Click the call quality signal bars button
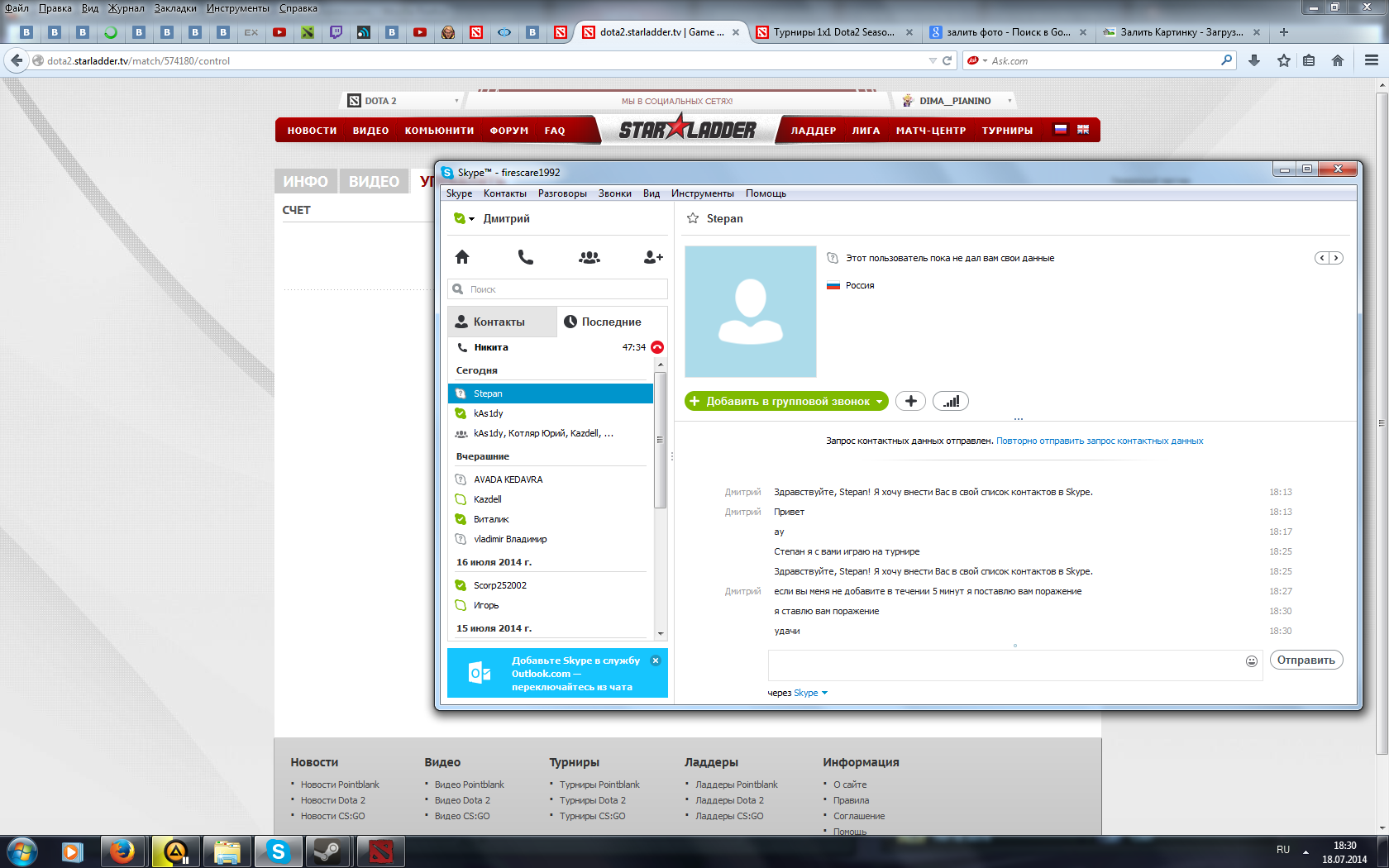Screen dimensions: 1389x868 (951, 401)
